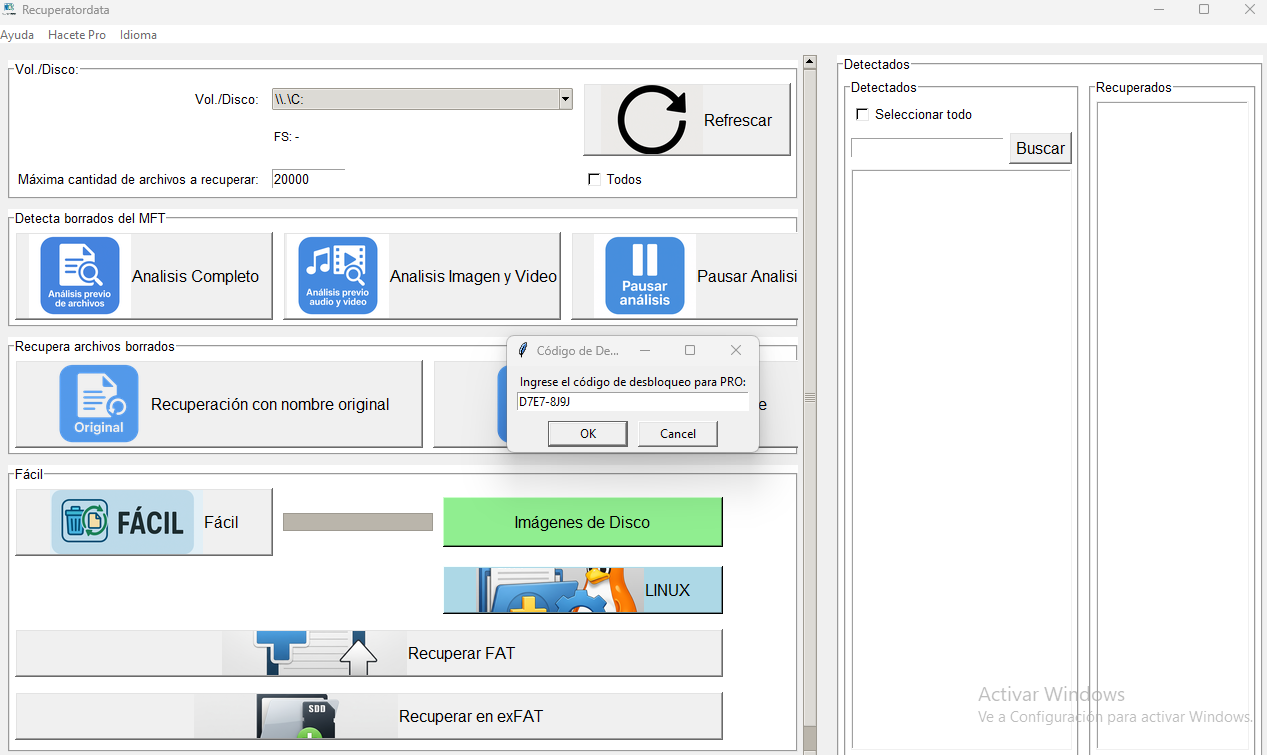Enable the Todos checkbox
Screen dimensions: 1267x755
coord(594,179)
